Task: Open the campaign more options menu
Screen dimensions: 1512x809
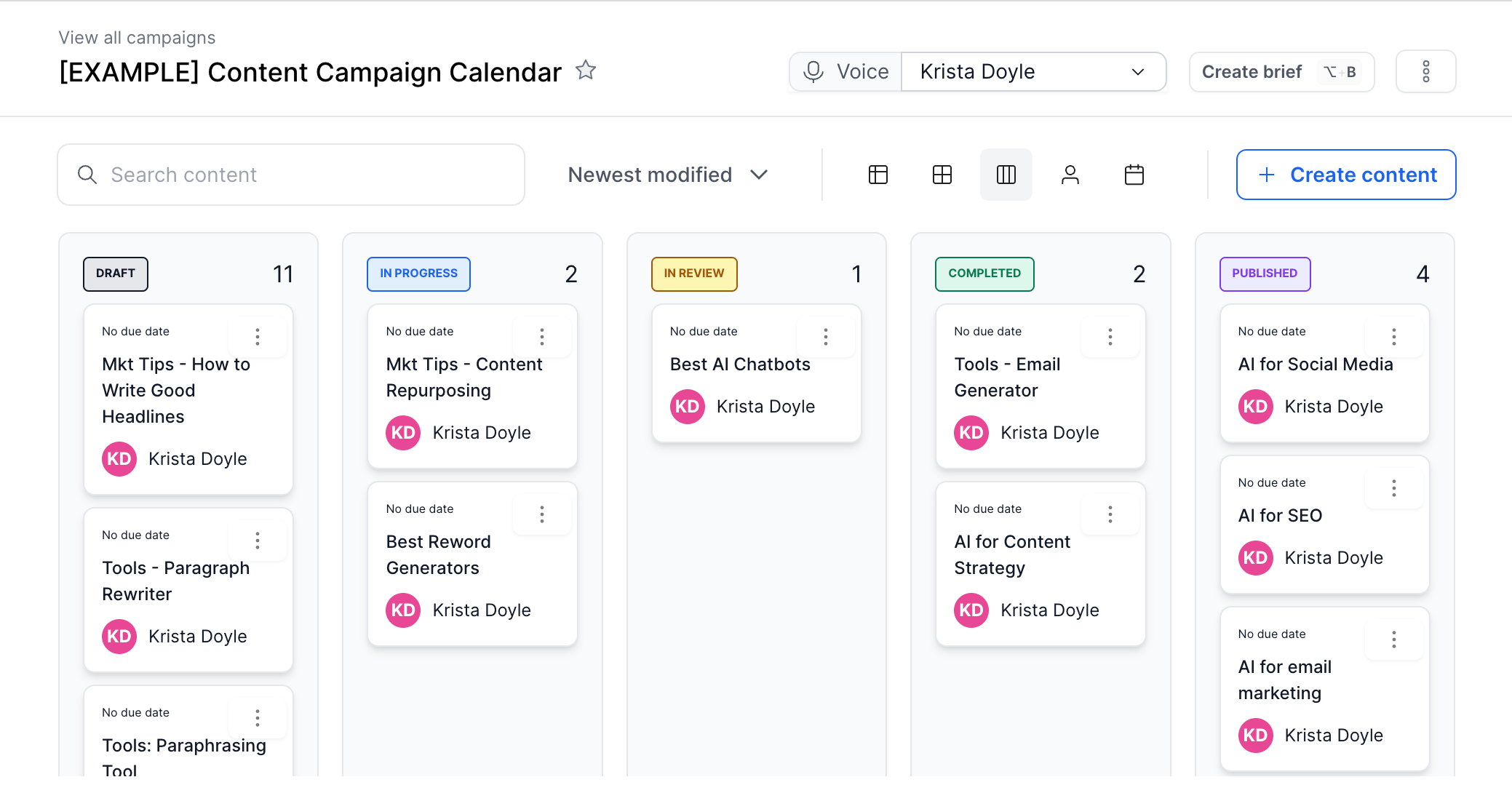Action: click(x=1425, y=71)
